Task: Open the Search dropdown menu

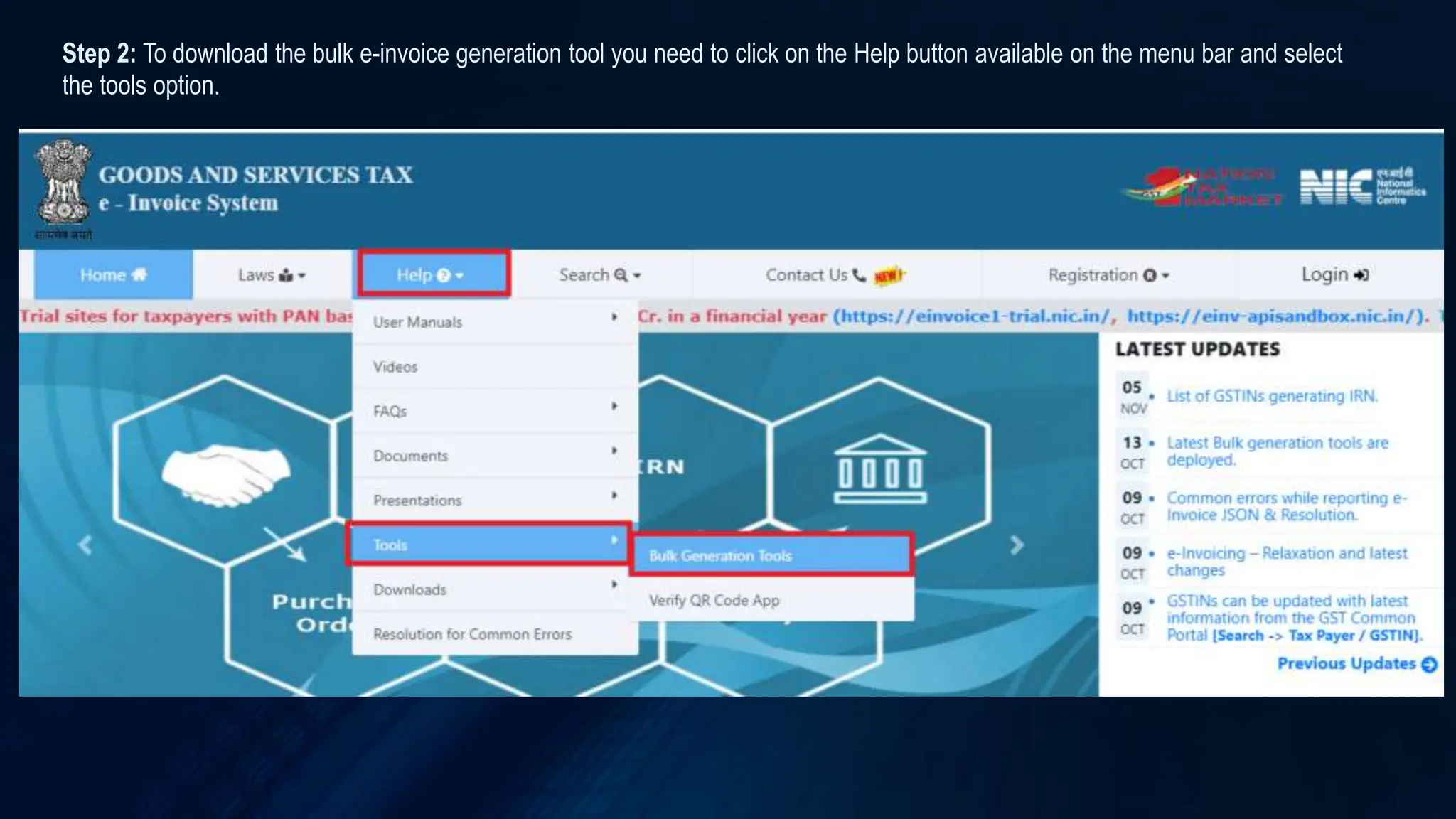Action: (599, 275)
